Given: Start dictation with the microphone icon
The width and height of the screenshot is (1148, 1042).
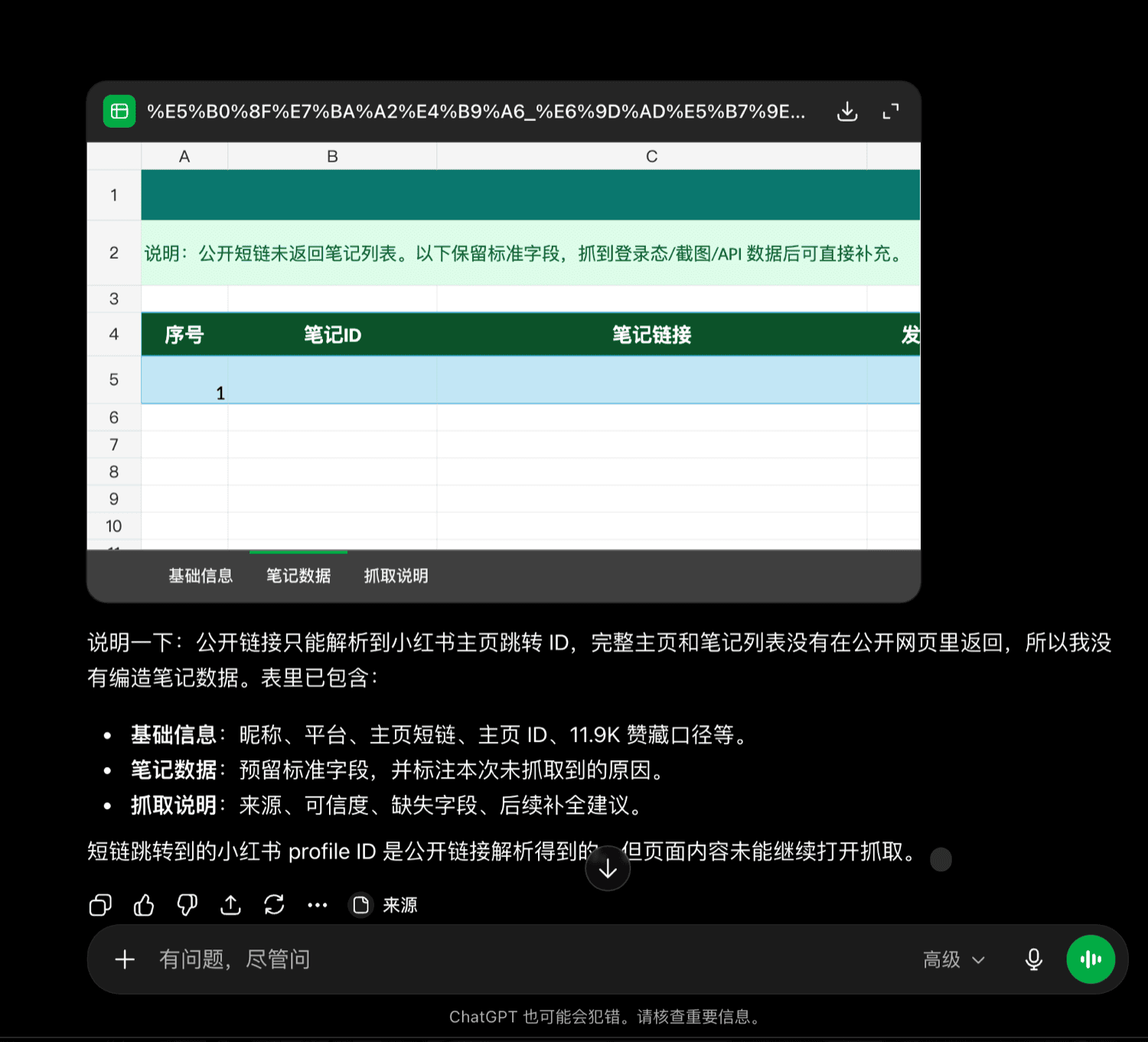Looking at the screenshot, I should (x=1034, y=959).
